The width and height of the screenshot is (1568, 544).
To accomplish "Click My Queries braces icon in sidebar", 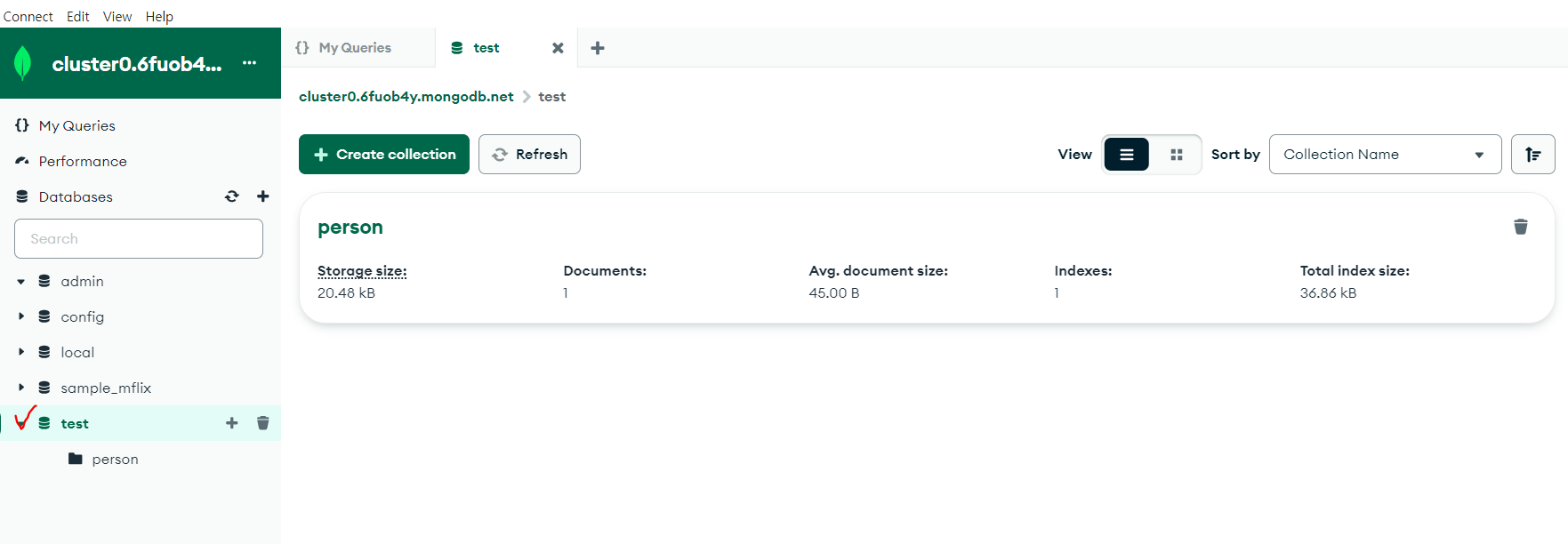I will coord(22,125).
